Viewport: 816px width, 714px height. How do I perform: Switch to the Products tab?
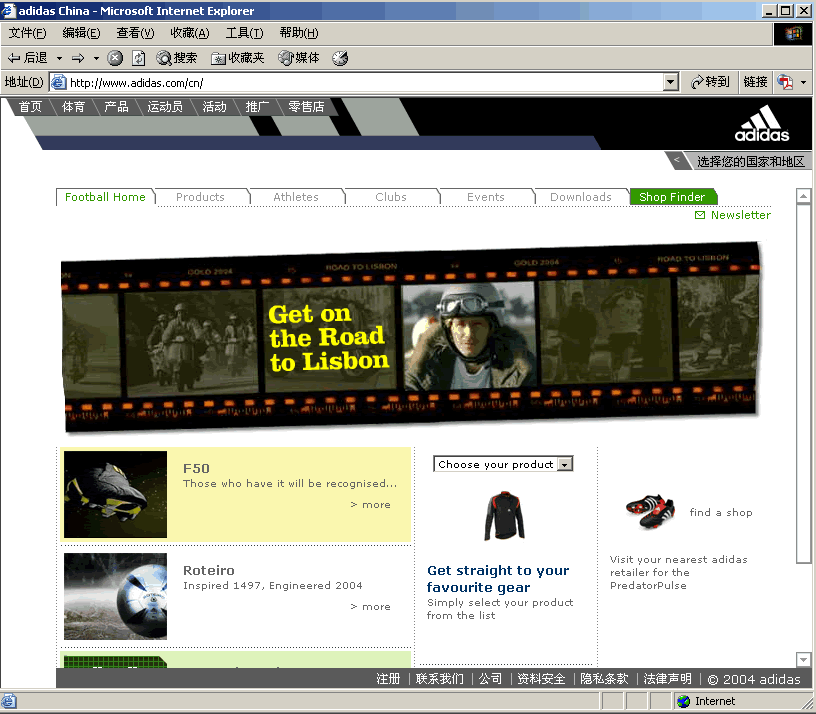[200, 197]
